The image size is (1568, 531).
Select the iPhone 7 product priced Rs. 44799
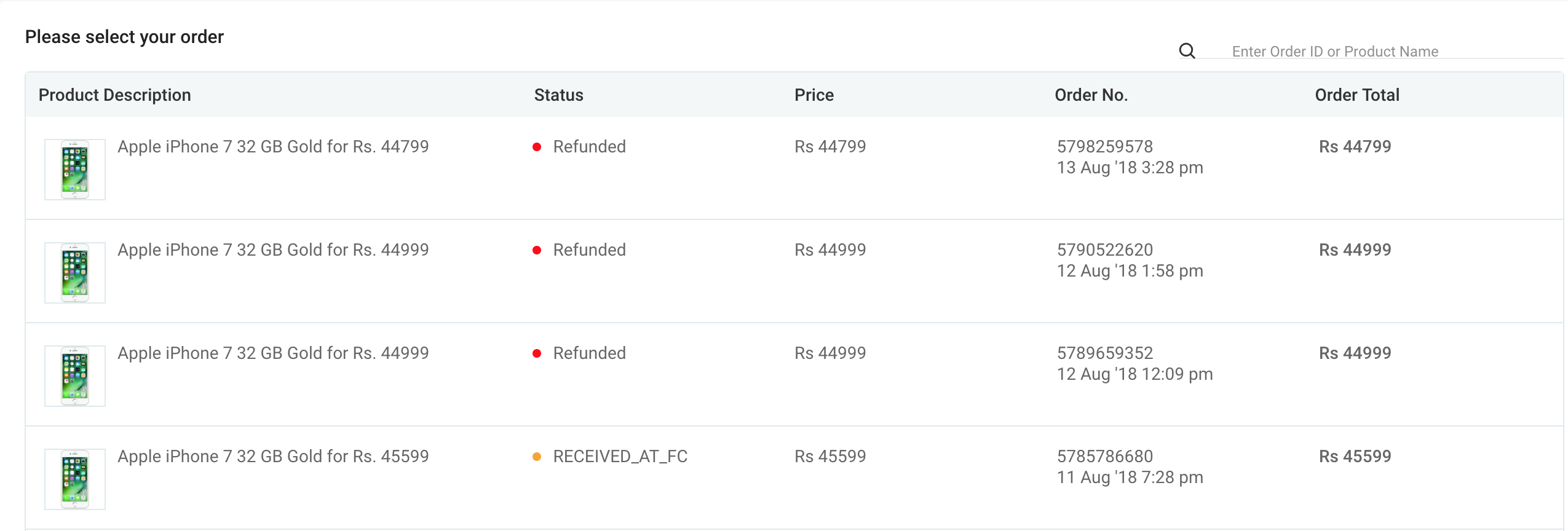273,146
